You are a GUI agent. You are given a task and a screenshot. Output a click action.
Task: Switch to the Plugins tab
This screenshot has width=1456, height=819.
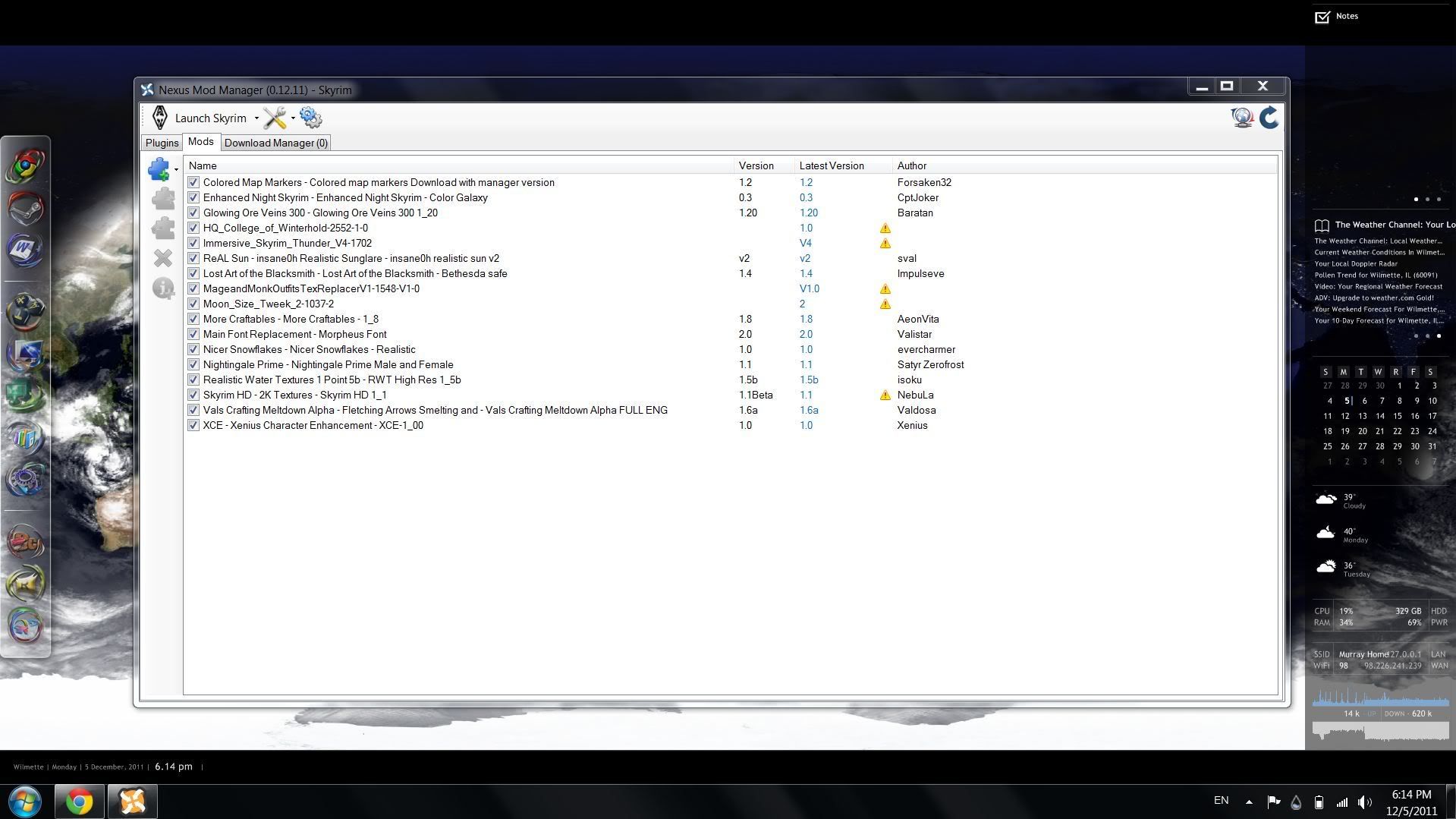(162, 143)
